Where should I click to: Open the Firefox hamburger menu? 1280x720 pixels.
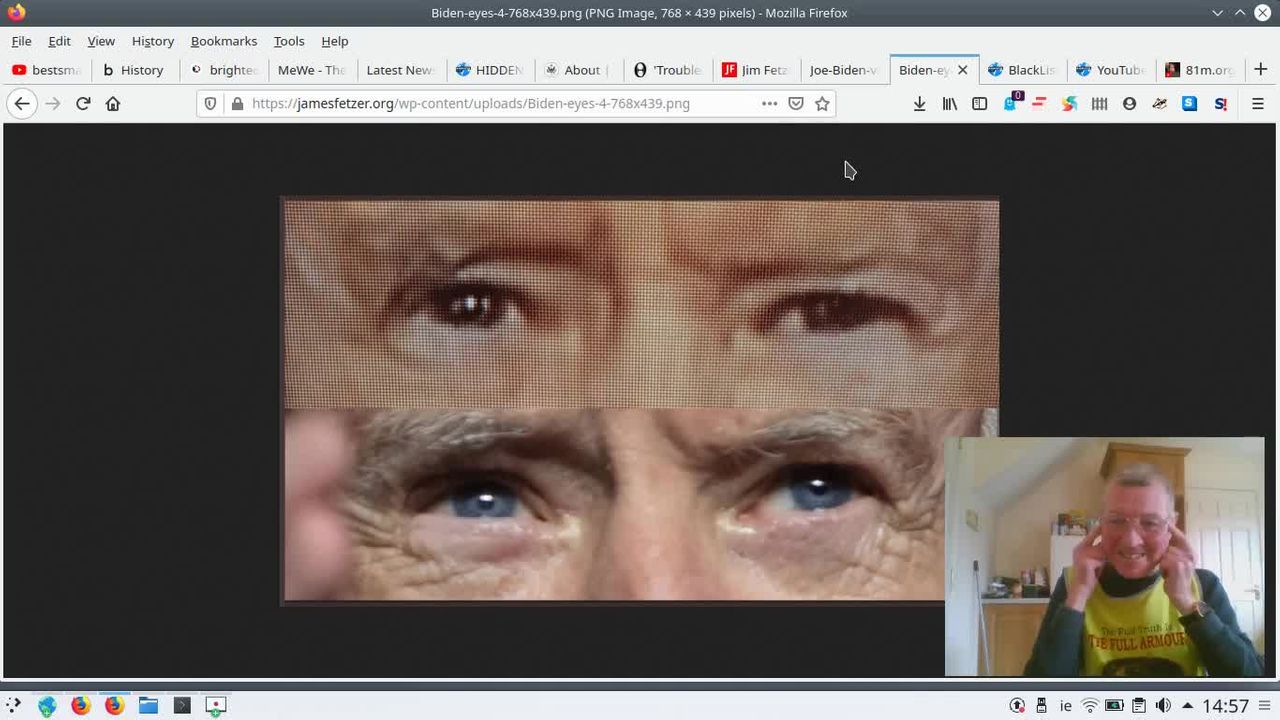coord(1258,103)
